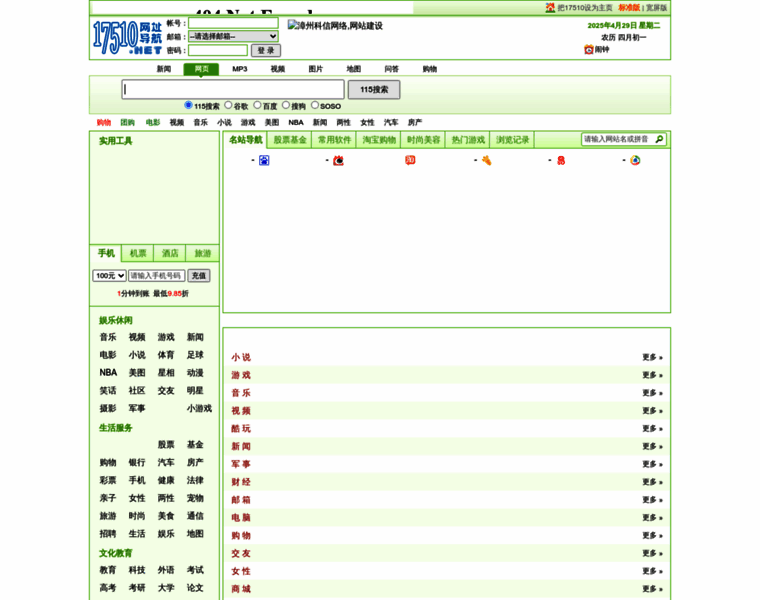Switch to the 旅游 tab

[203, 253]
